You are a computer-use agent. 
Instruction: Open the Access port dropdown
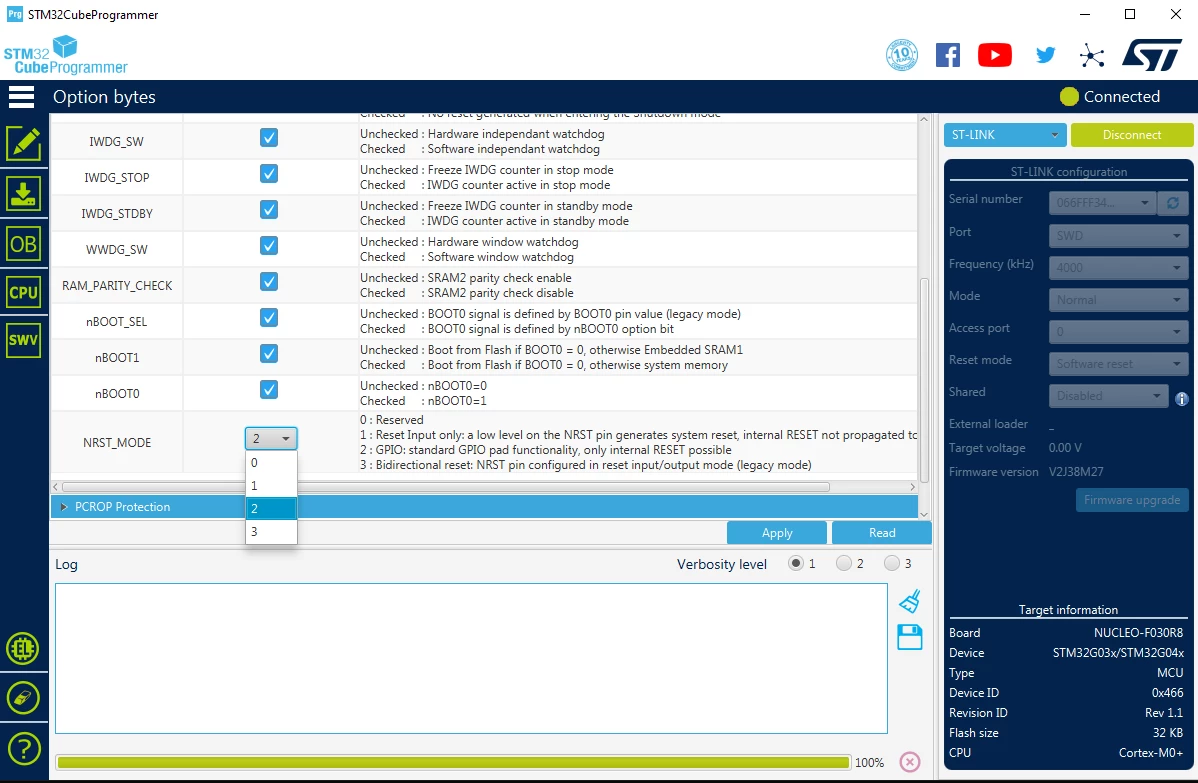coord(1118,332)
